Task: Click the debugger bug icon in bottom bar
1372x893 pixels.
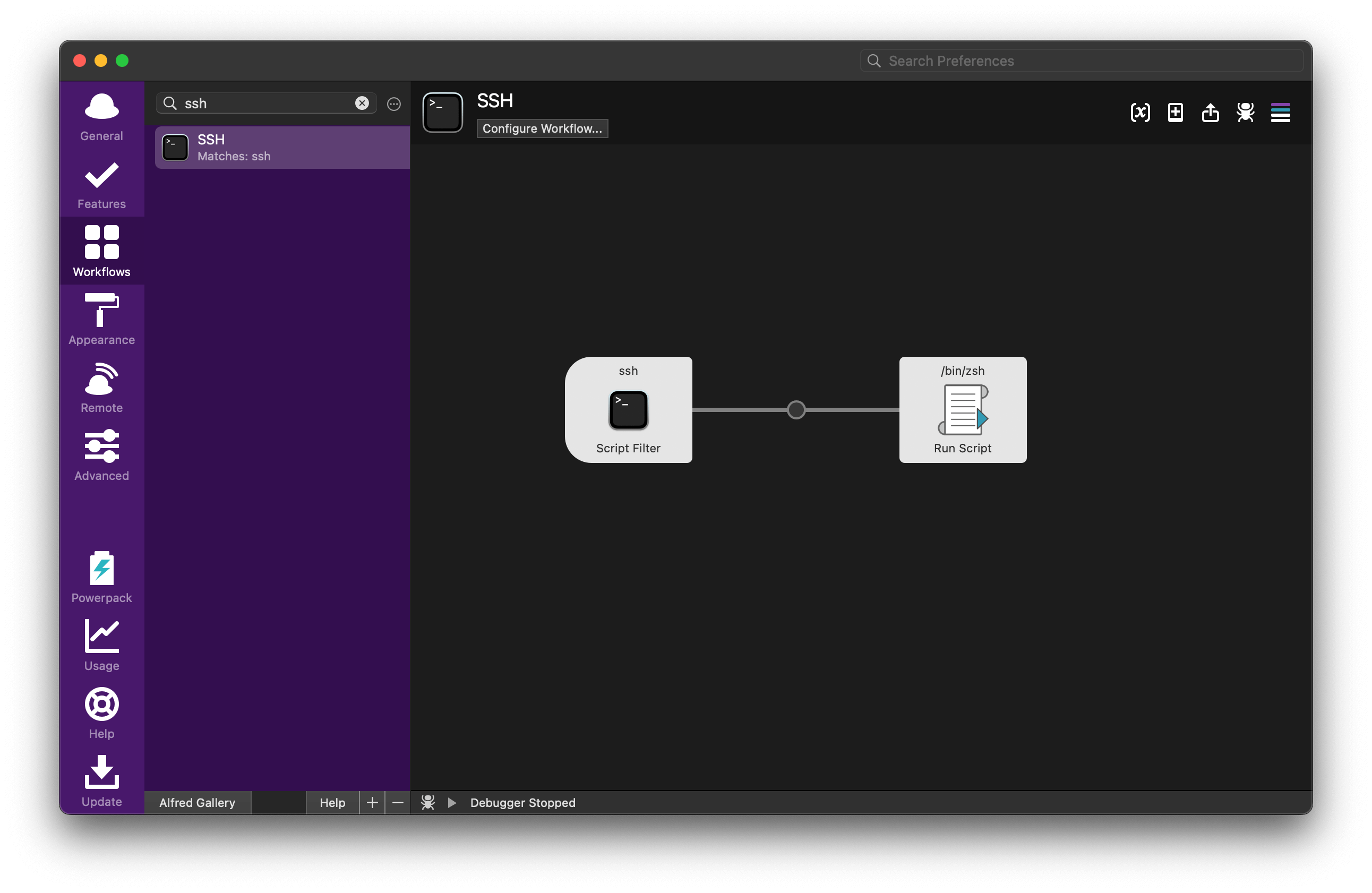Action: [428, 803]
